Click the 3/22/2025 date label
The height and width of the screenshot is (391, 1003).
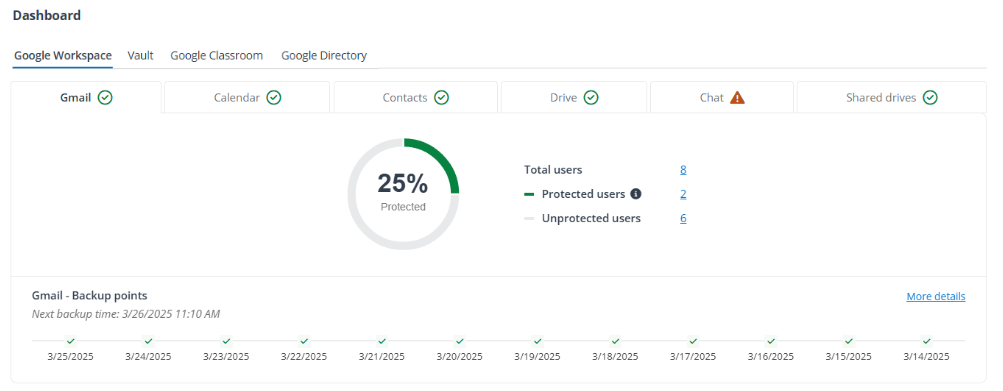(x=304, y=356)
